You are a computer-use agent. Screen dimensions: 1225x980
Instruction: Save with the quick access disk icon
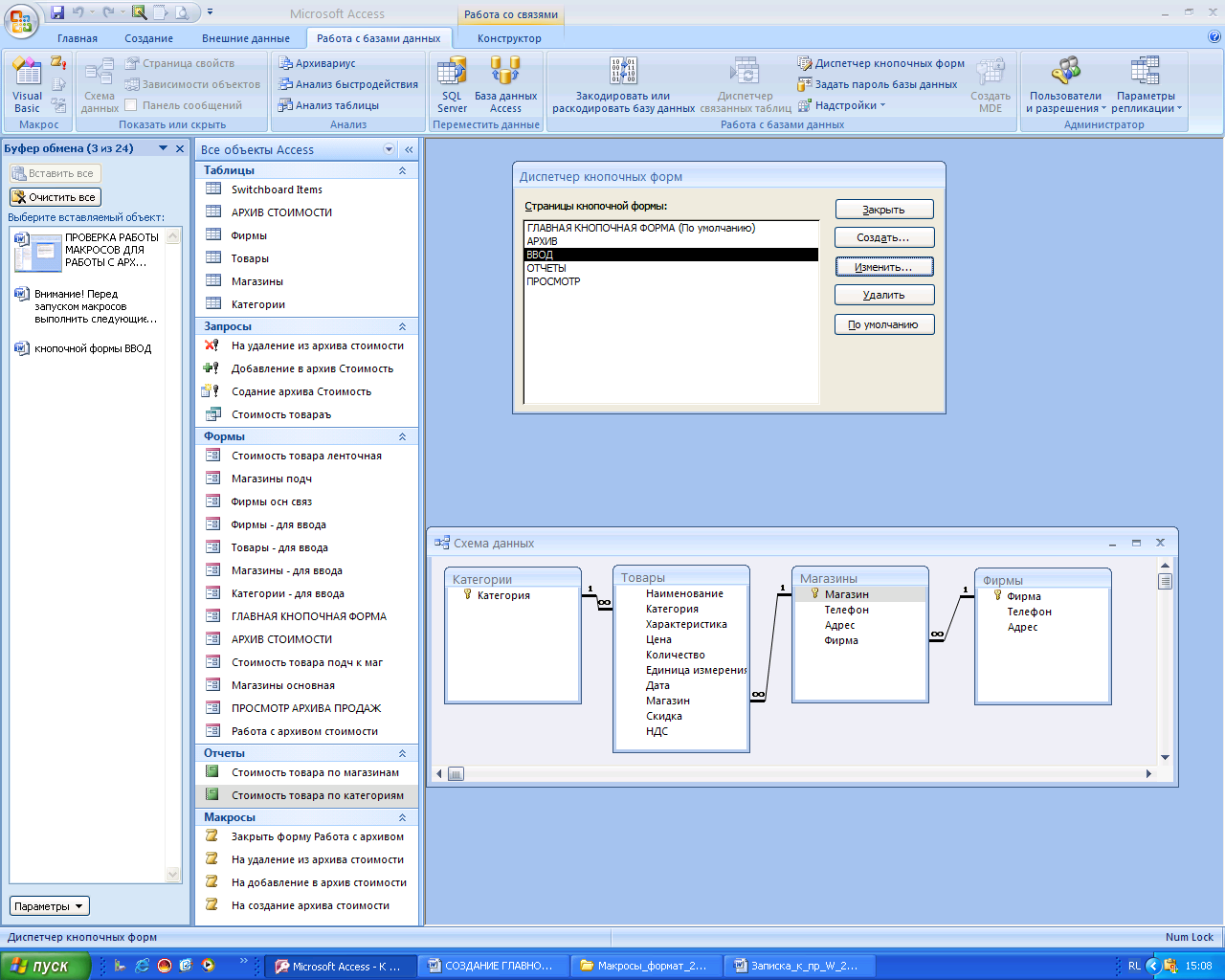click(x=57, y=12)
